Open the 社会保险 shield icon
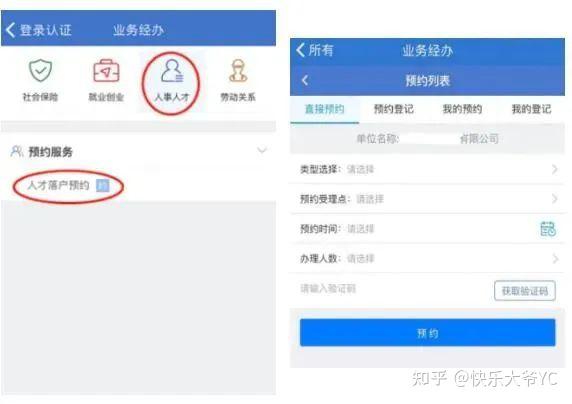 pyautogui.click(x=40, y=71)
